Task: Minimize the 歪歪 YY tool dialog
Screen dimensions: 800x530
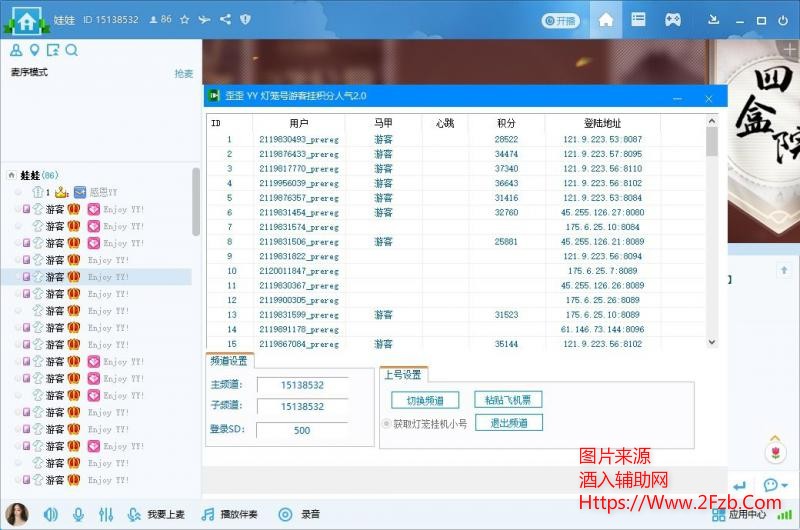Action: coord(678,98)
